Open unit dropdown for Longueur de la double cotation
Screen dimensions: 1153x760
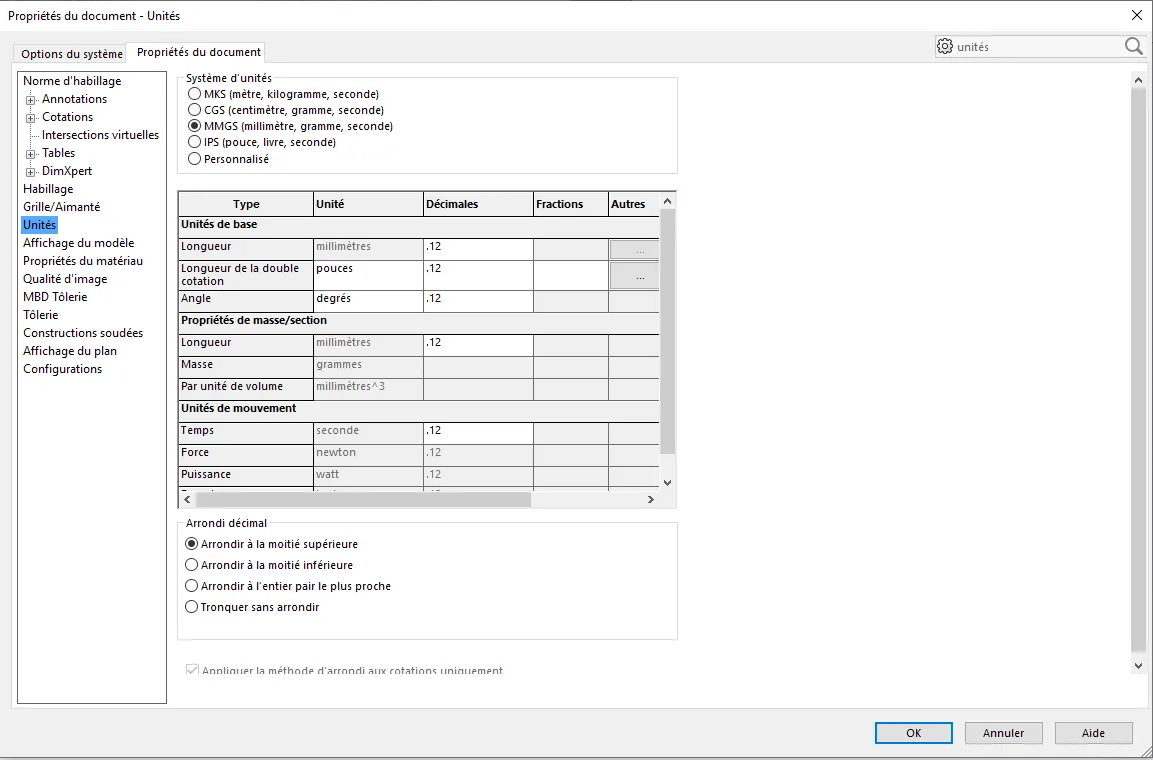click(x=368, y=276)
